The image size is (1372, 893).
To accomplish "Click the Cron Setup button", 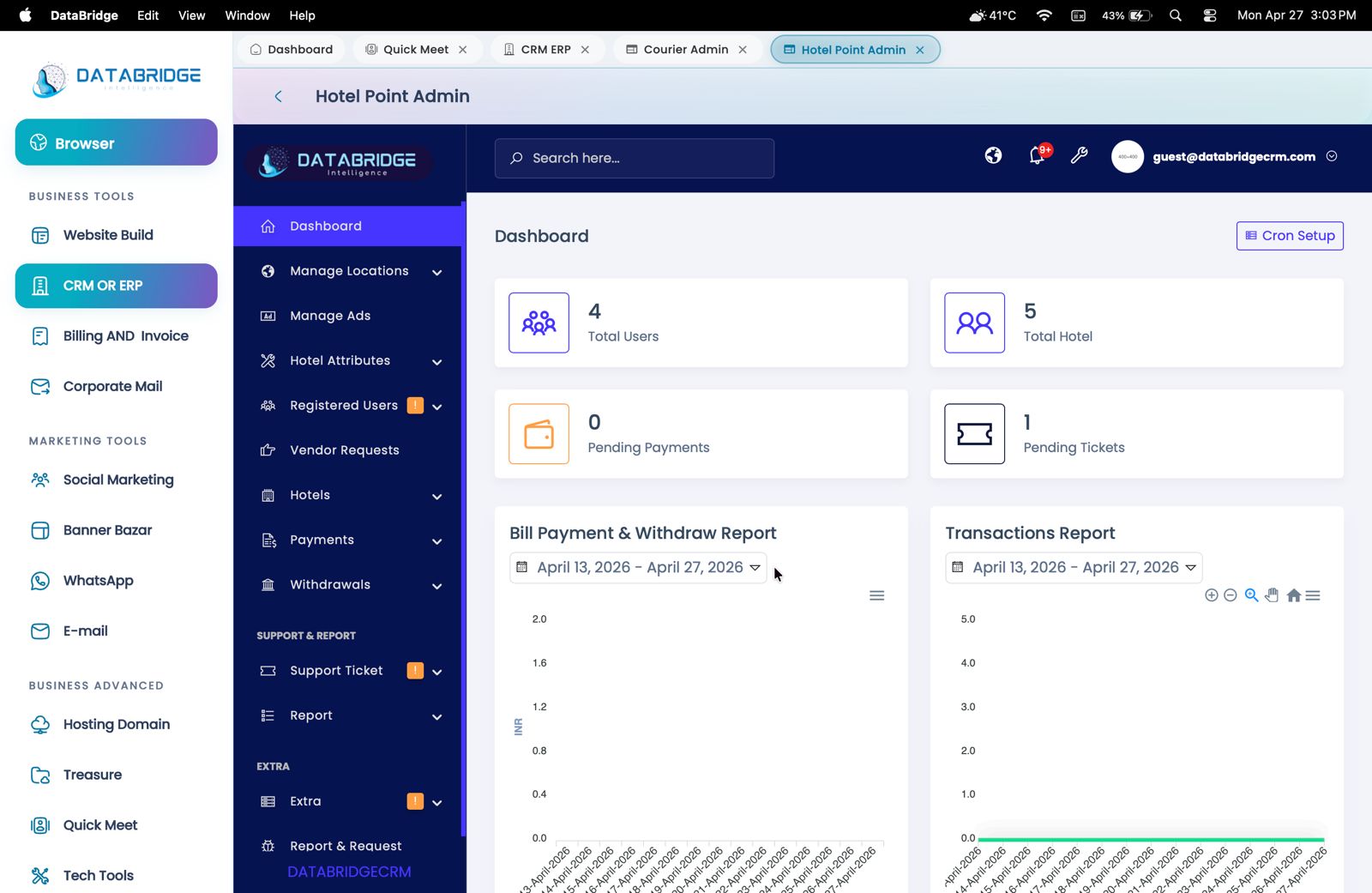I will click(x=1290, y=236).
